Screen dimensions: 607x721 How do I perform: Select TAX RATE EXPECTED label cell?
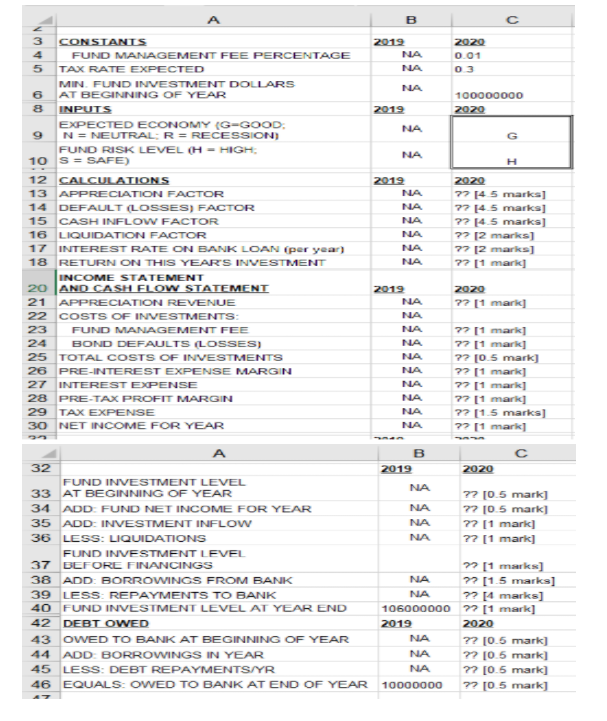click(213, 69)
